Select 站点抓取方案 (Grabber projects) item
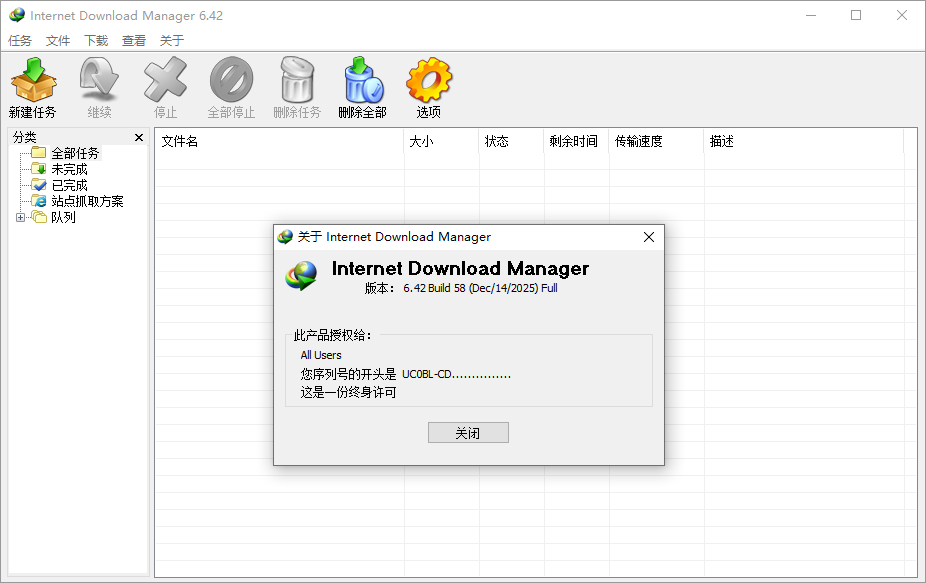The image size is (926, 583). (x=87, y=201)
